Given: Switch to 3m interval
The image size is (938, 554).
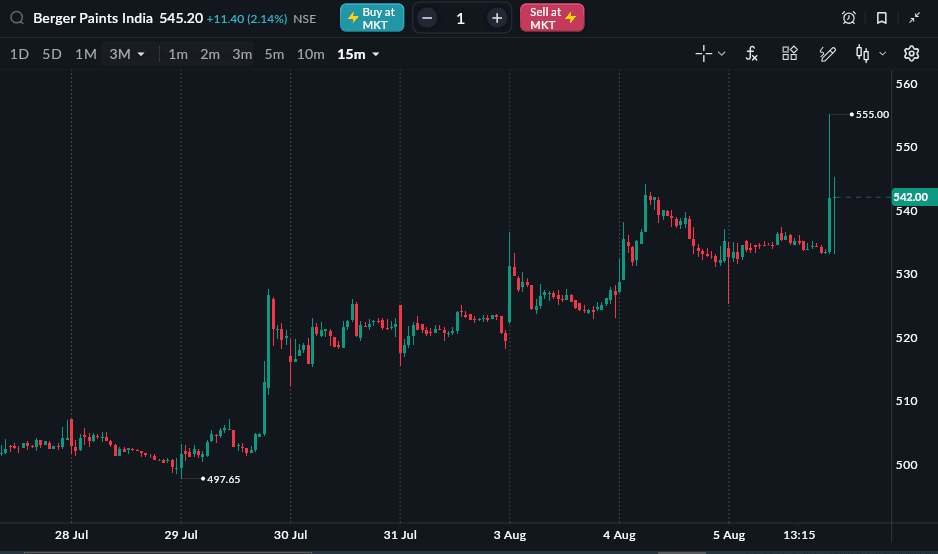Looking at the screenshot, I should (x=242, y=54).
